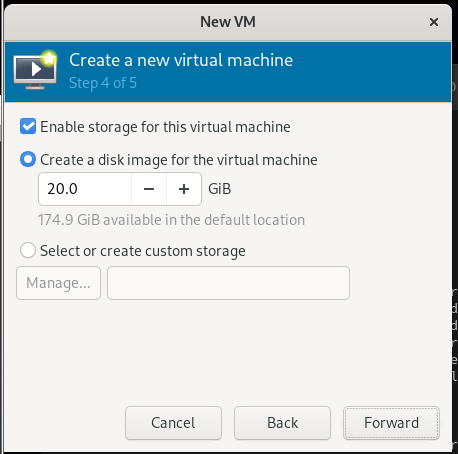
Task: Open the Manage... storage button
Action: pos(58,283)
